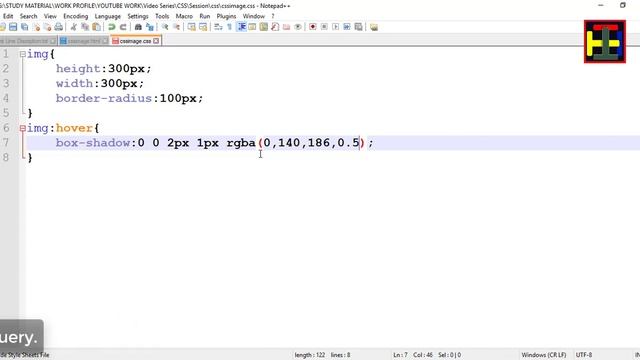Click the 'width' property on line 3
The width and height of the screenshot is (640, 360).
click(x=74, y=83)
